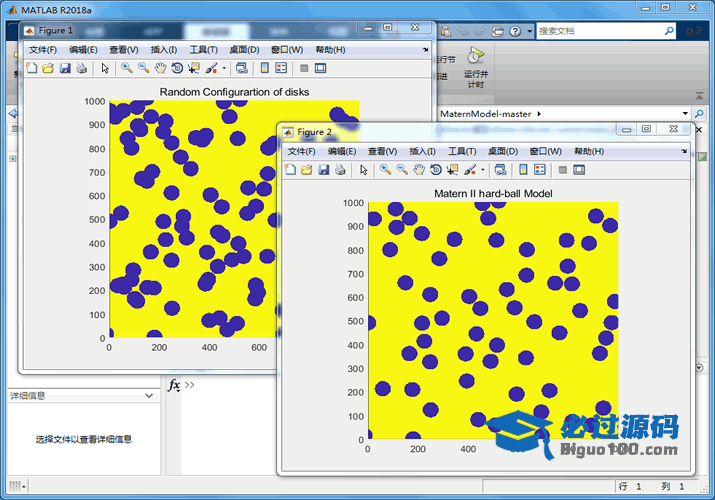Select Pan hand tool in Figure 1
Image resolution: width=715 pixels, height=500 pixels.
160,68
